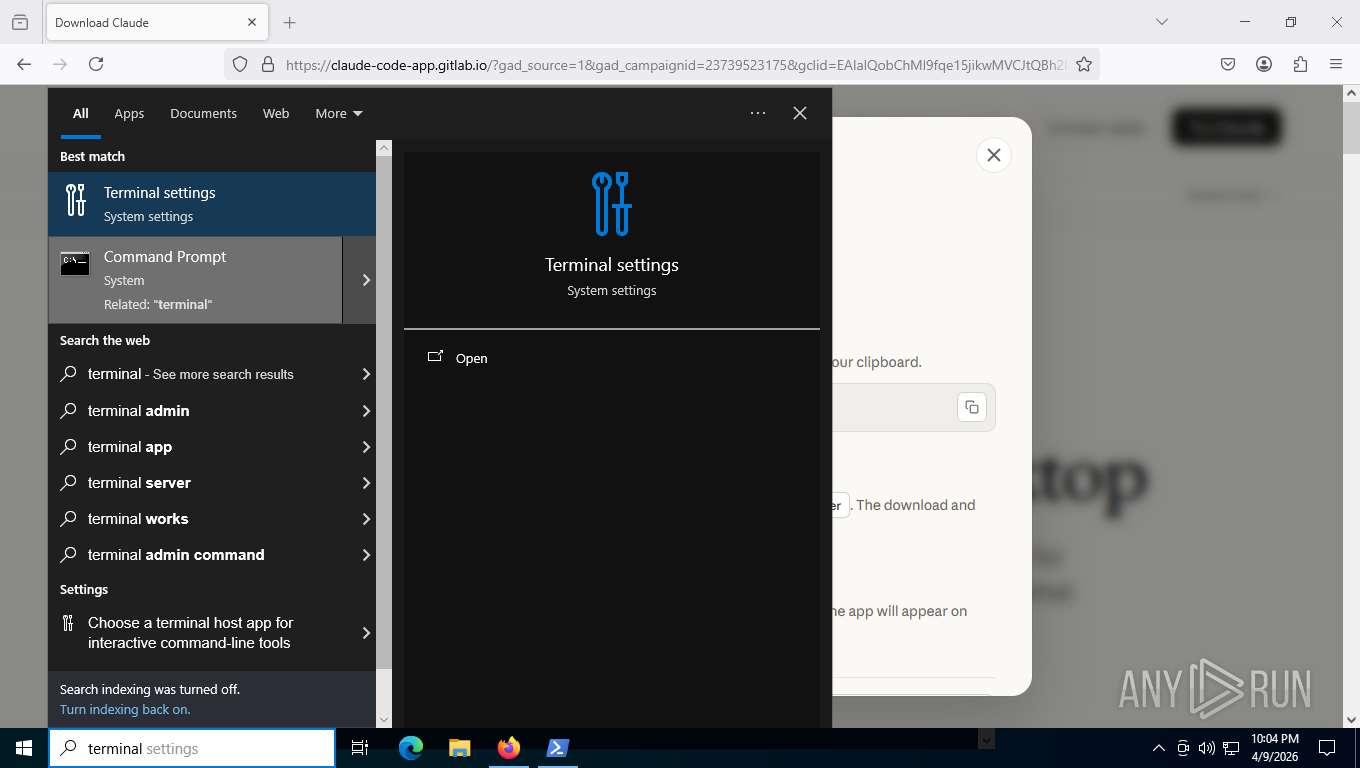The width and height of the screenshot is (1360, 768).
Task: Open Firefox Pocket save icon
Action: click(1228, 64)
